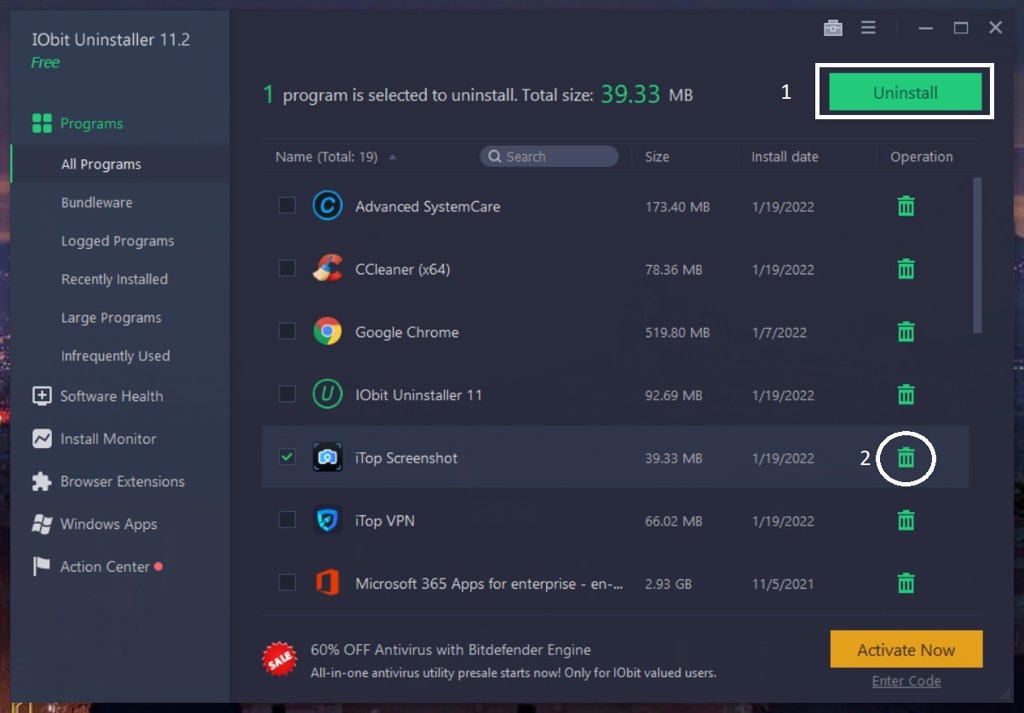This screenshot has width=1024, height=713.
Task: Click the trash icon for Google Chrome
Action: tap(906, 332)
